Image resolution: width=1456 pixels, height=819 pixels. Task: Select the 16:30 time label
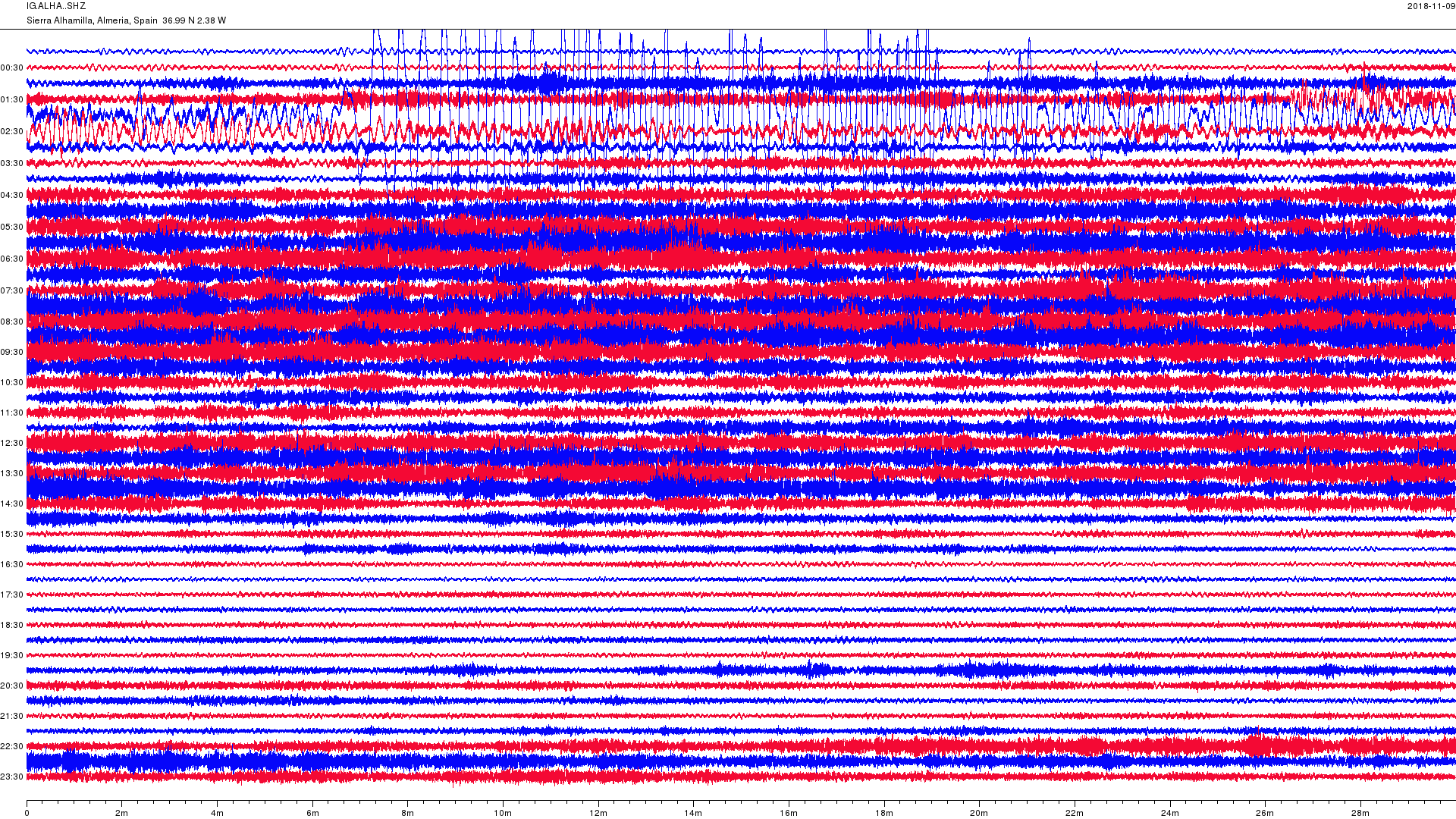point(12,565)
